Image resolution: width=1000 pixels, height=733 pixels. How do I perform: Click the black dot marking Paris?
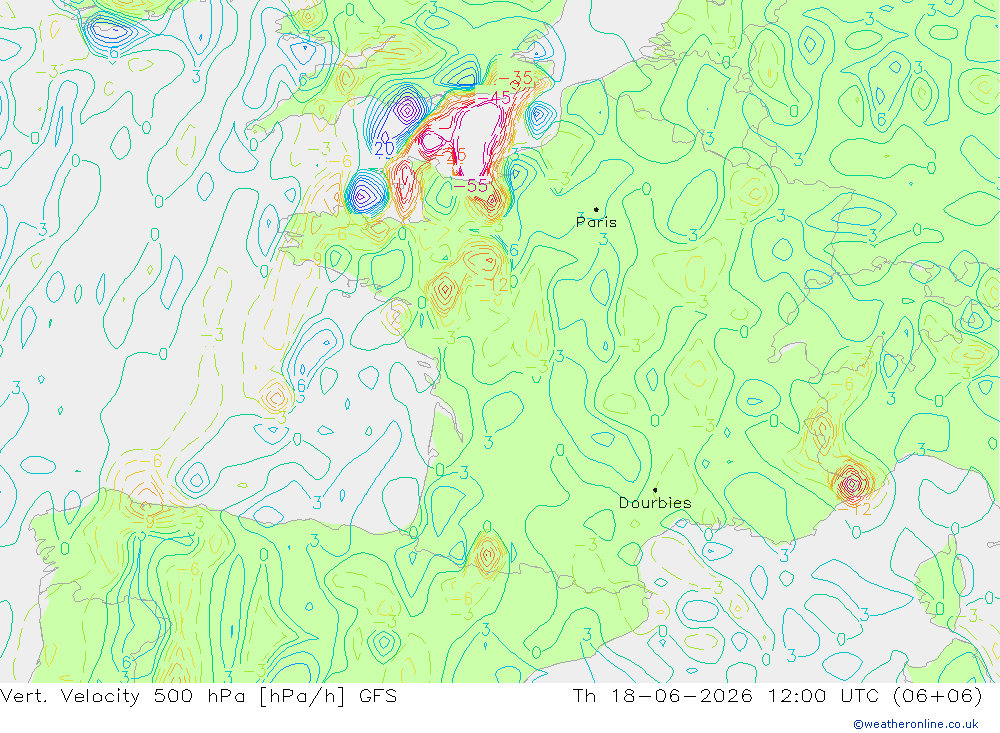point(596,209)
